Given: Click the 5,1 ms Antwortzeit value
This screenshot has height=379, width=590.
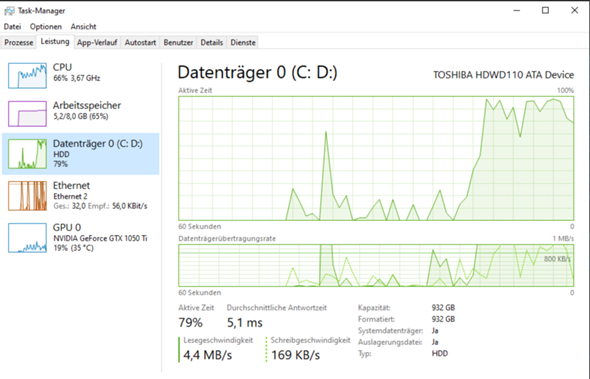Looking at the screenshot, I should (x=245, y=323).
